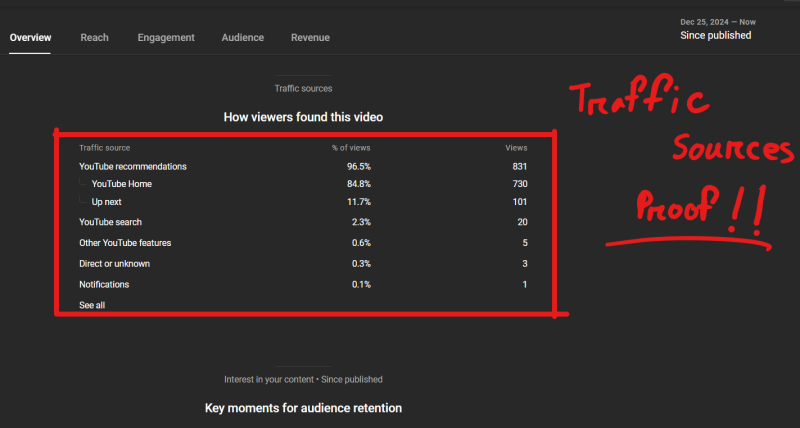Click the Traffic sources card label
This screenshot has width=800, height=428.
tap(303, 89)
